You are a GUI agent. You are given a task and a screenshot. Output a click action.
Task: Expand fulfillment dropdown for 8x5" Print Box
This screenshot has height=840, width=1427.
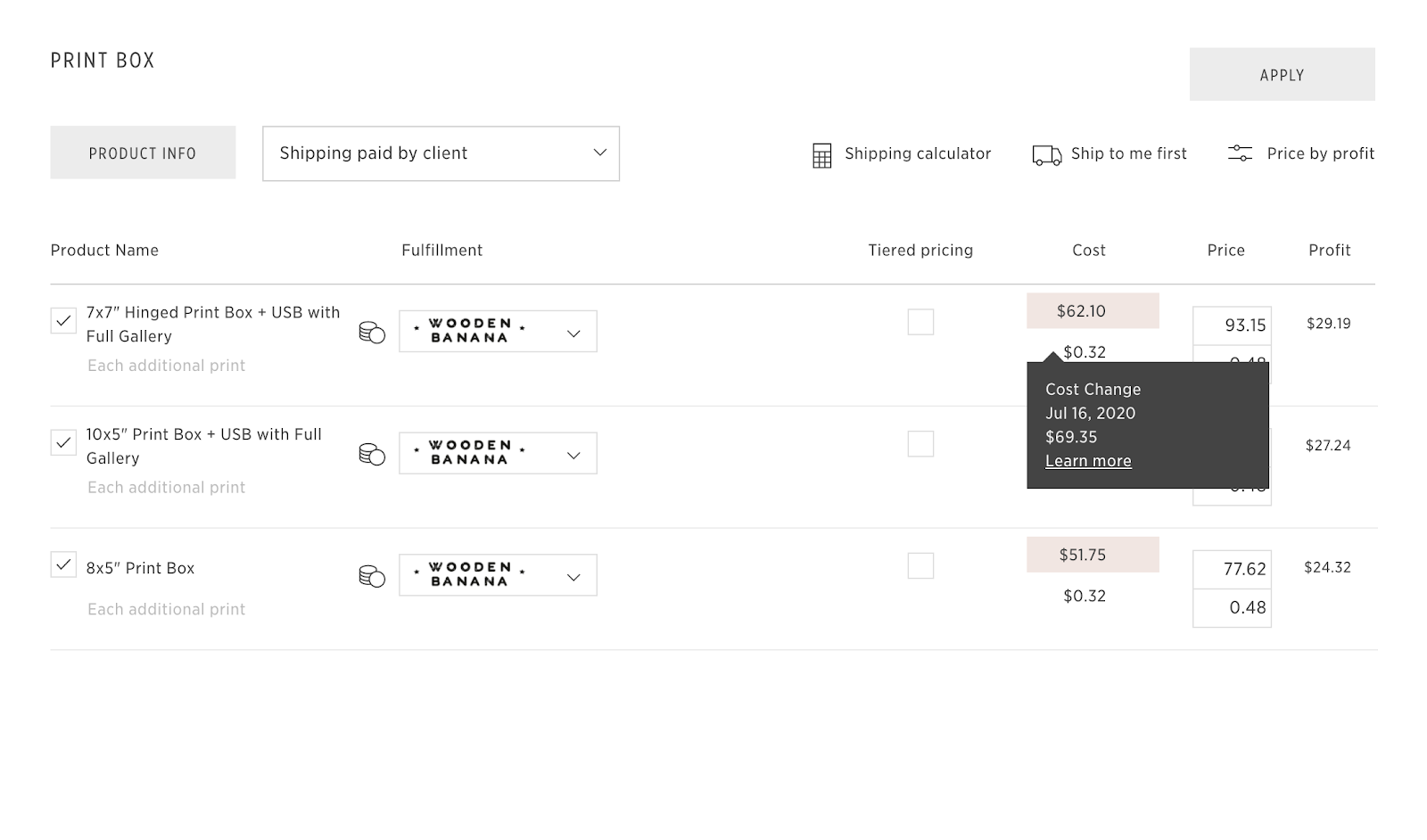498,575
